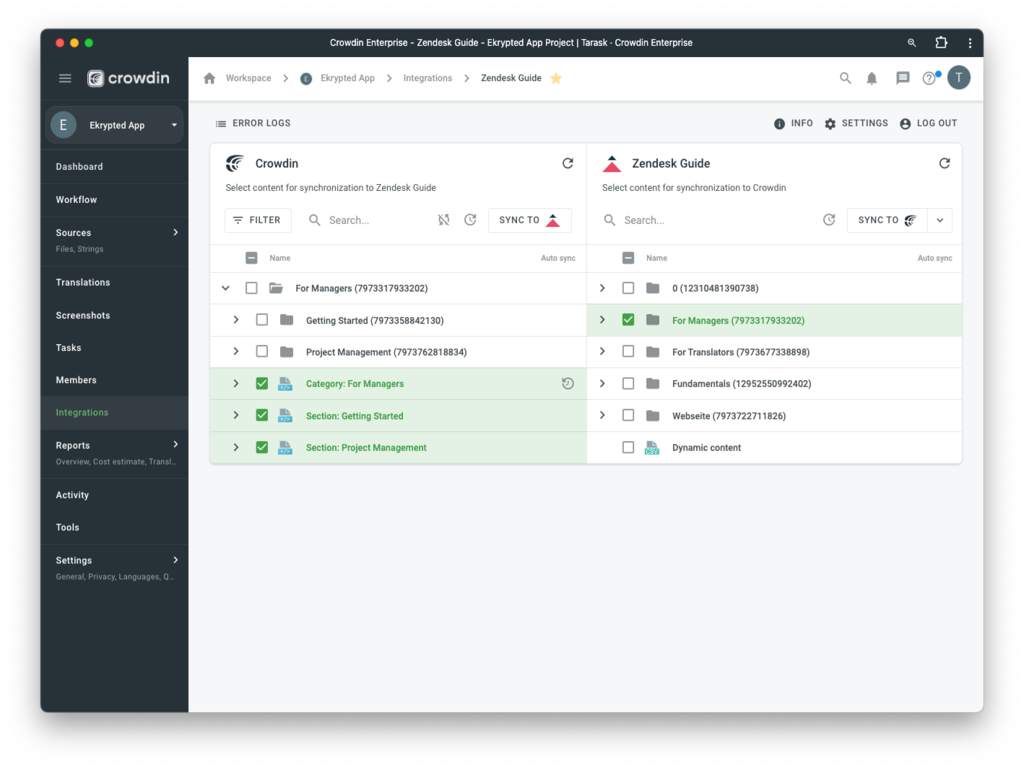Viewport: 1024px width, 768px height.
Task: Tick the For Translators folder checkbox
Action: [x=628, y=352]
